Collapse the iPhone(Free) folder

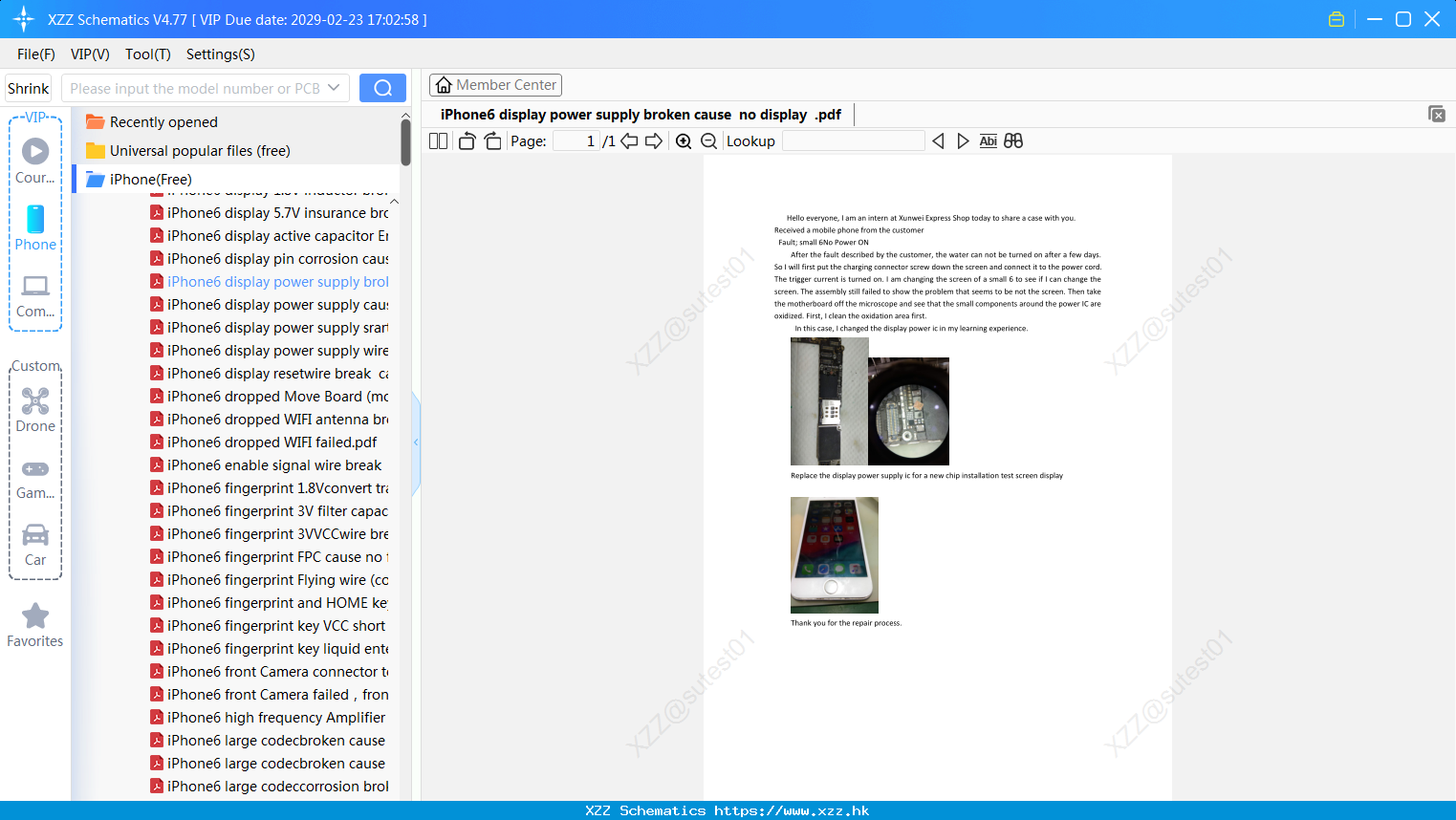coord(139,180)
